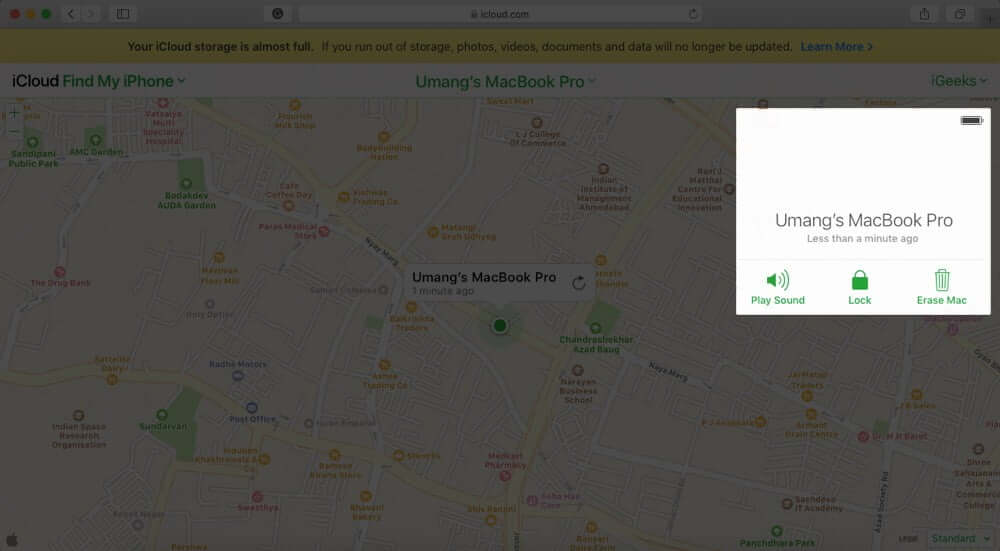The image size is (1000, 551).
Task: Click Paras Medical Store marker
Action: pyautogui.click(x=324, y=231)
